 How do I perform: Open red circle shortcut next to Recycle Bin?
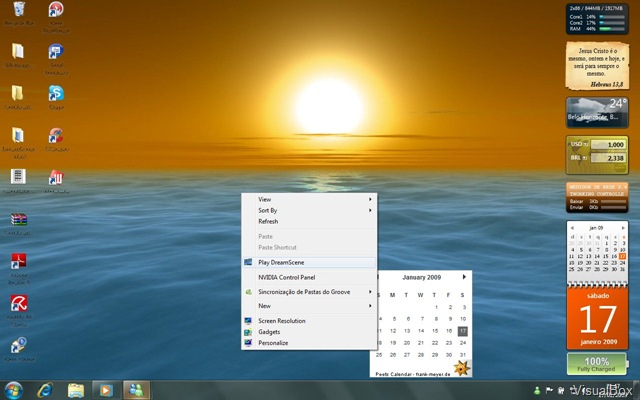[x=56, y=9]
